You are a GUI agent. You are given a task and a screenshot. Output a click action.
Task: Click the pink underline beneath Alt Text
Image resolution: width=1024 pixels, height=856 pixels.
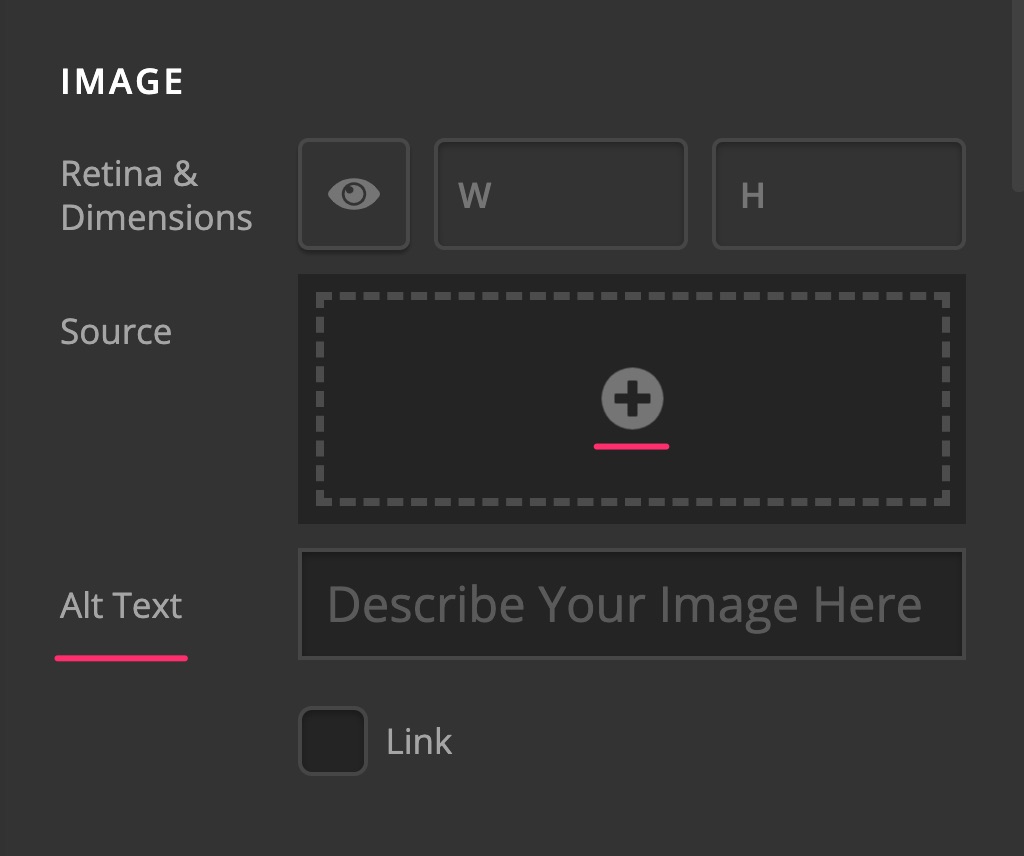pos(121,658)
